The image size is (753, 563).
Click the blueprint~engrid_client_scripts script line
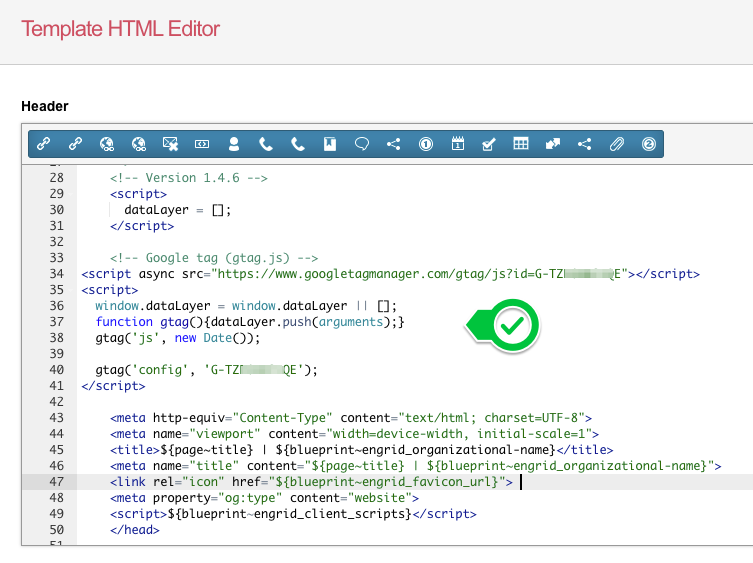293,514
